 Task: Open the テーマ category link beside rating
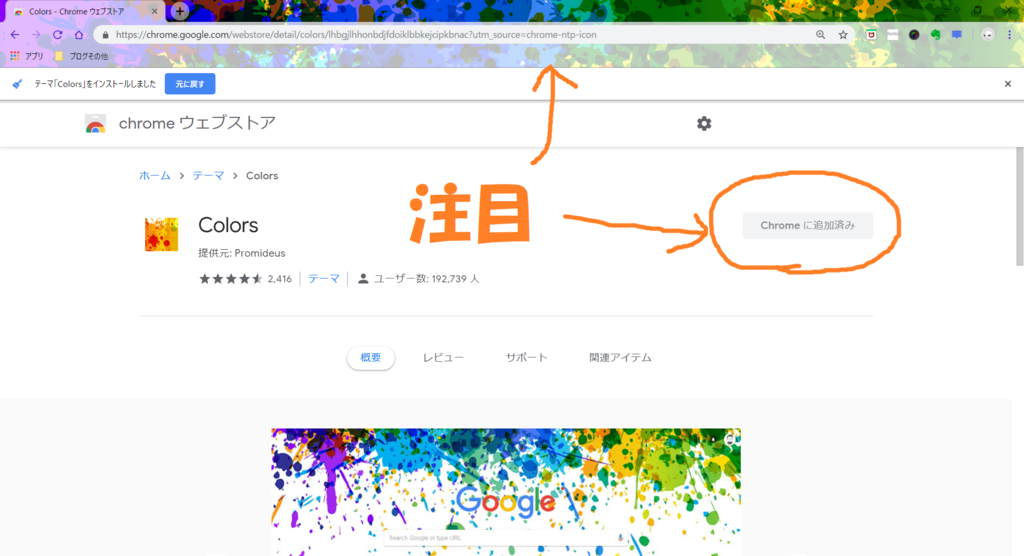coord(324,279)
